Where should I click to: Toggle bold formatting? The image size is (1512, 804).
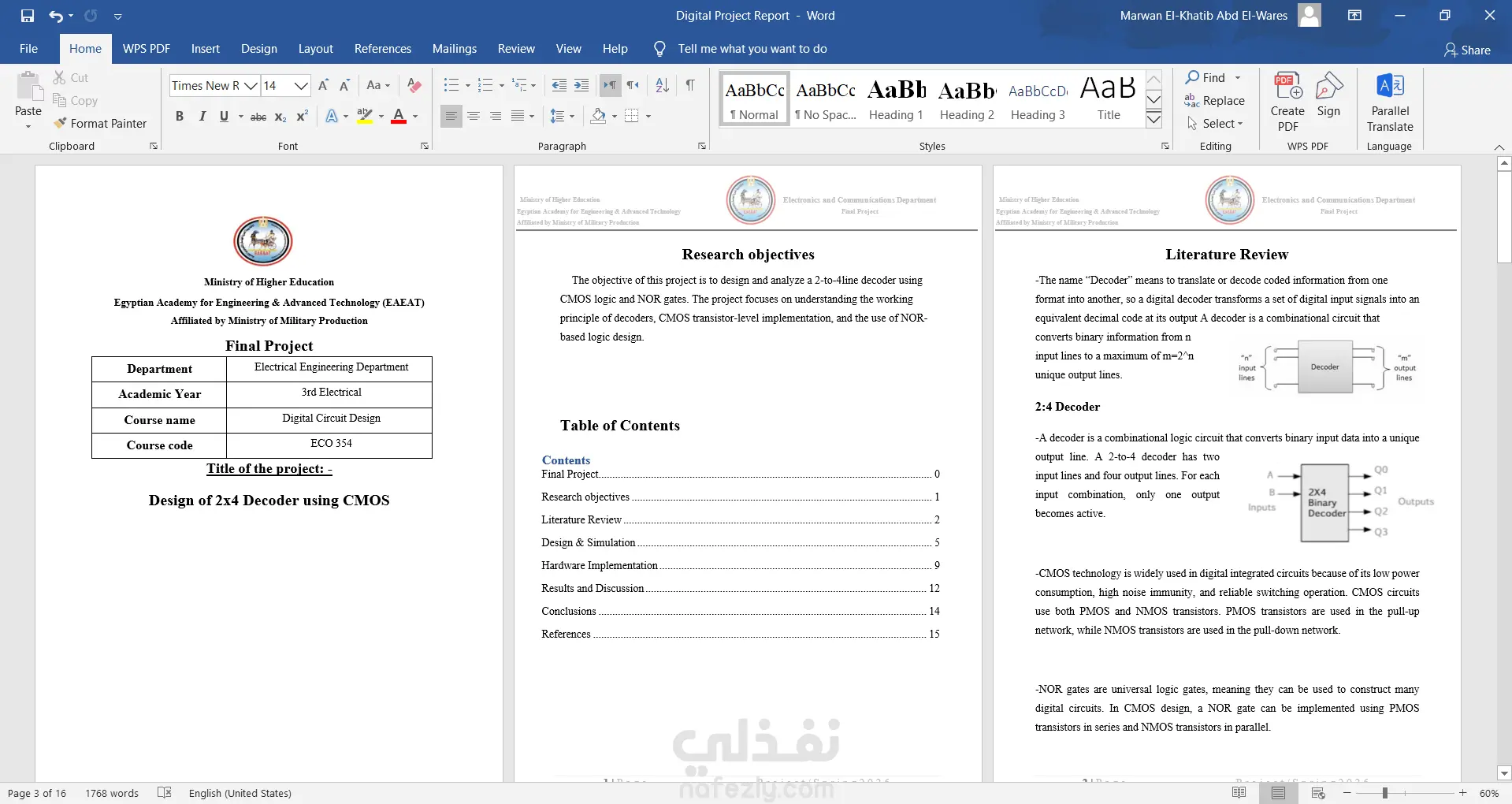180,116
